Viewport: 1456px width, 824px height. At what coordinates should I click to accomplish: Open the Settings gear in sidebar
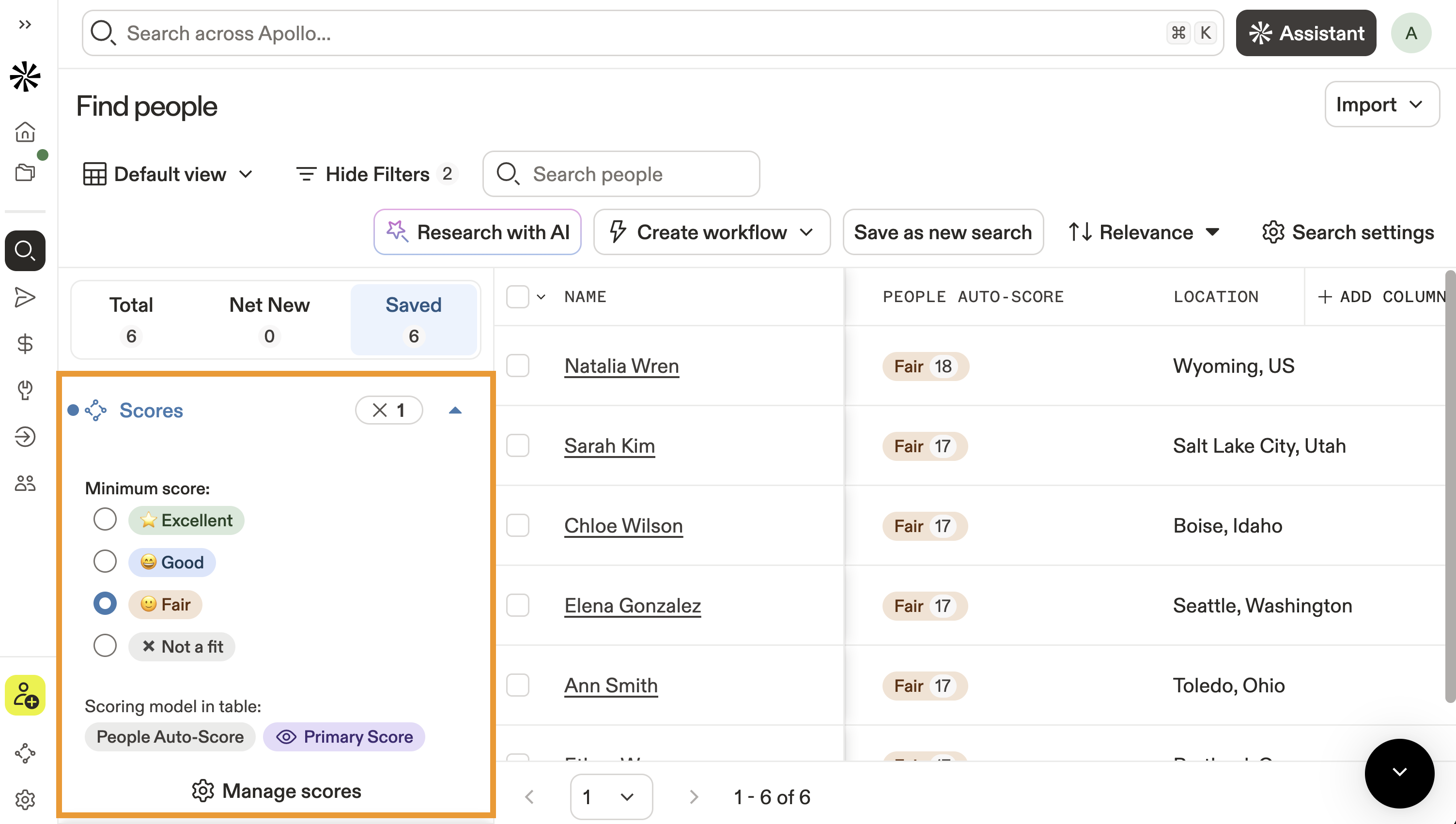tap(25, 799)
